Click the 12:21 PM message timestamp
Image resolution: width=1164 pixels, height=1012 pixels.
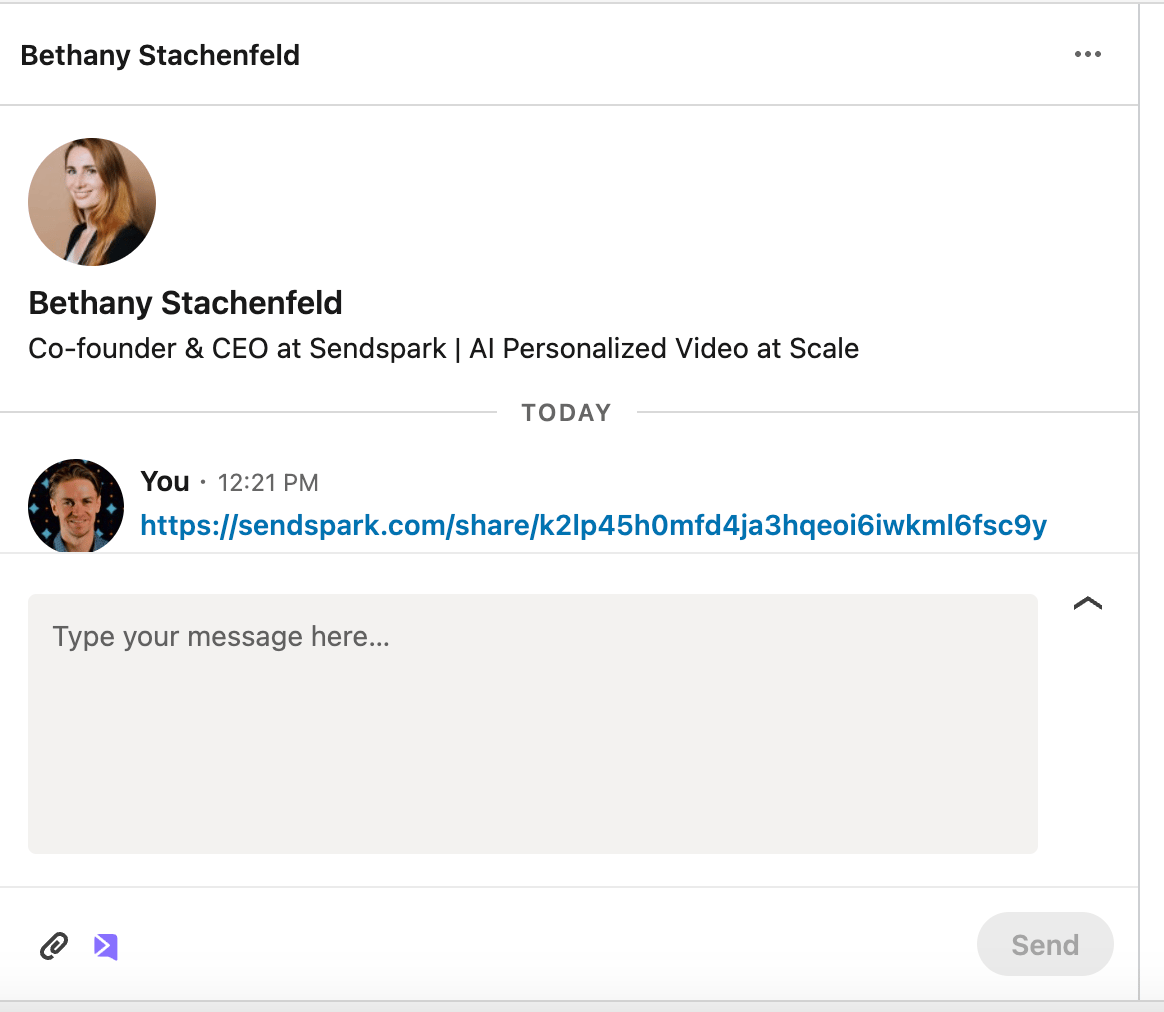pos(268,483)
